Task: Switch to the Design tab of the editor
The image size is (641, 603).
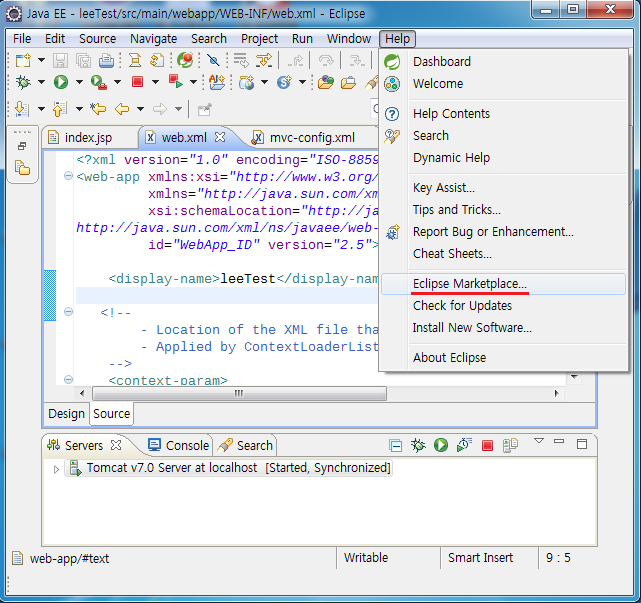Action: [66, 414]
